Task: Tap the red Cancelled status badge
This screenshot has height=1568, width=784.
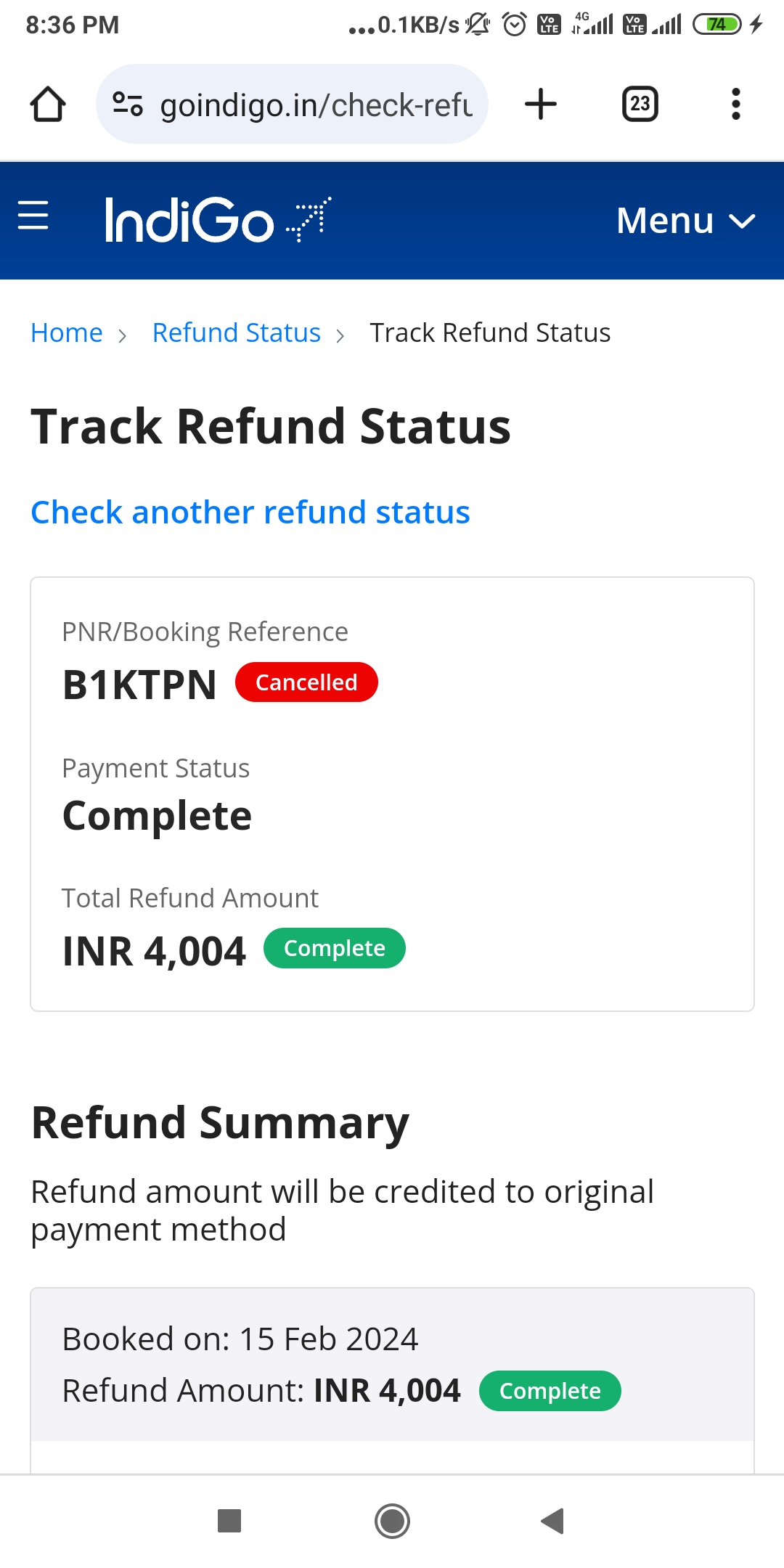Action: [306, 682]
